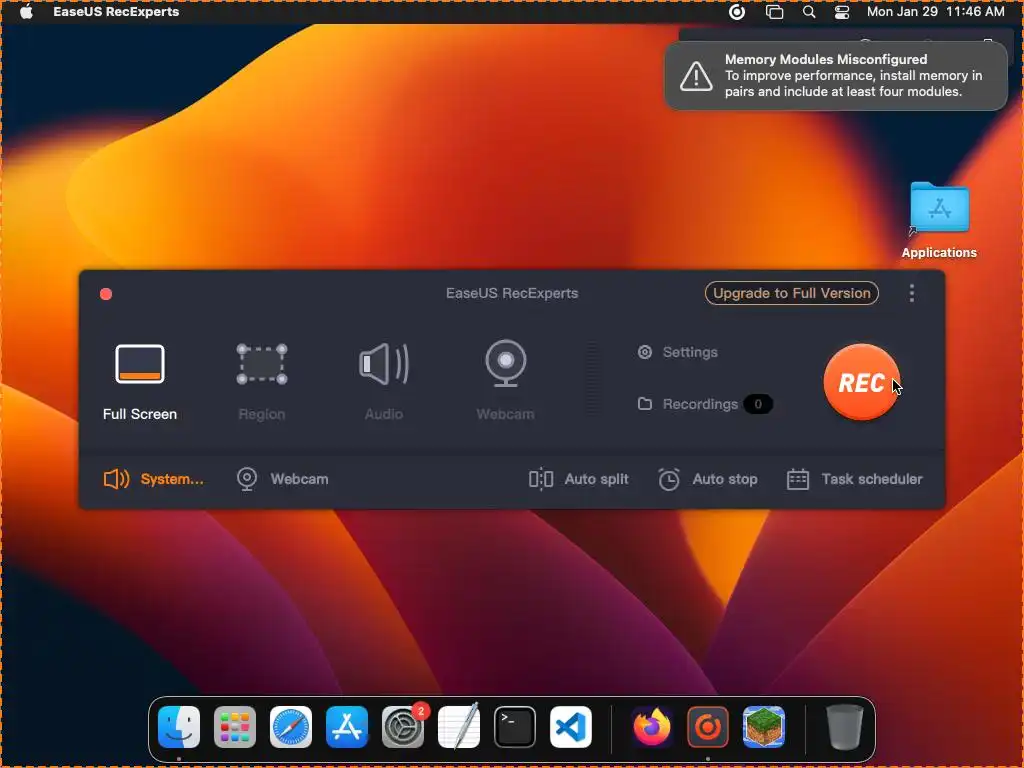Open the Trash from the Dock
This screenshot has width=1024, height=768.
pos(844,727)
